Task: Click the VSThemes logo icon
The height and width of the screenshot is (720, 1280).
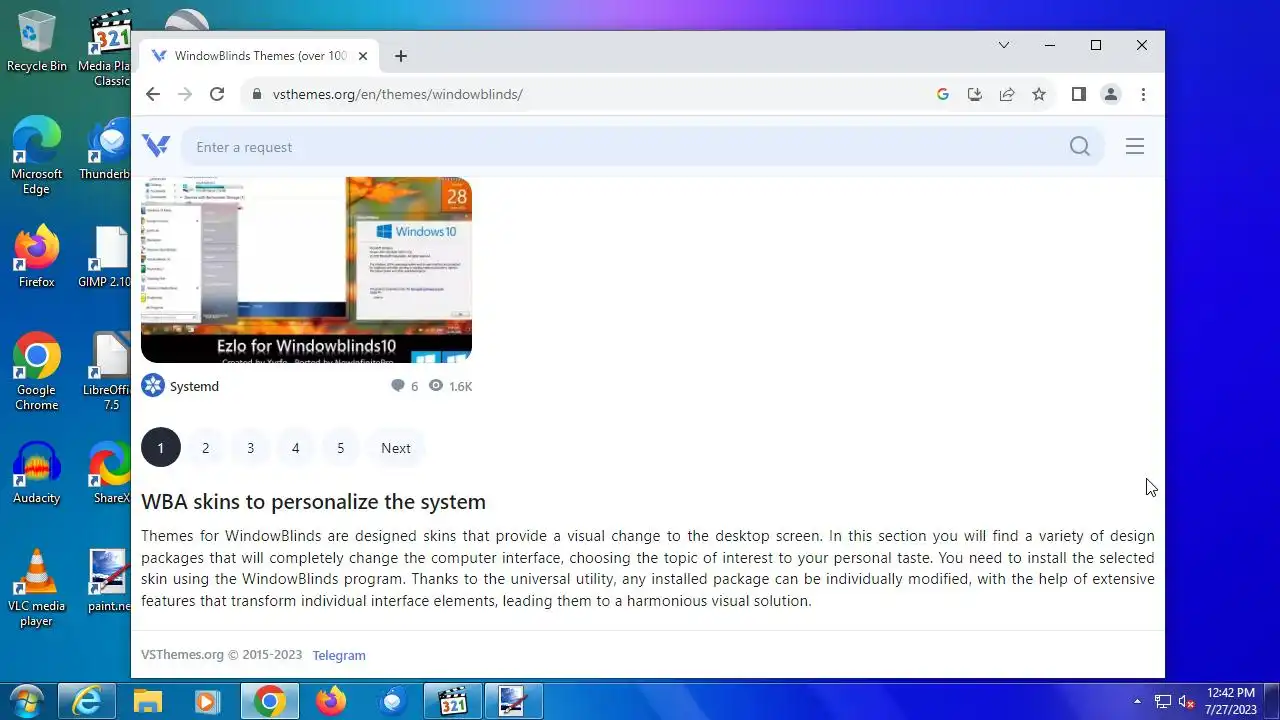Action: pos(156,146)
